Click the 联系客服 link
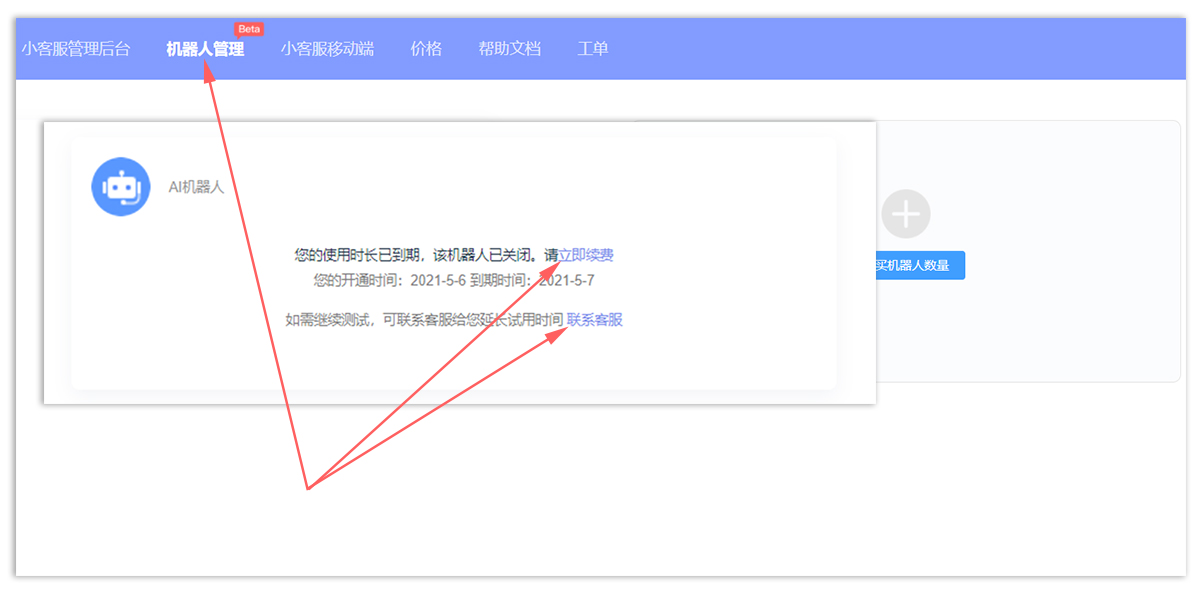The height and width of the screenshot is (593, 1200). click(x=595, y=320)
